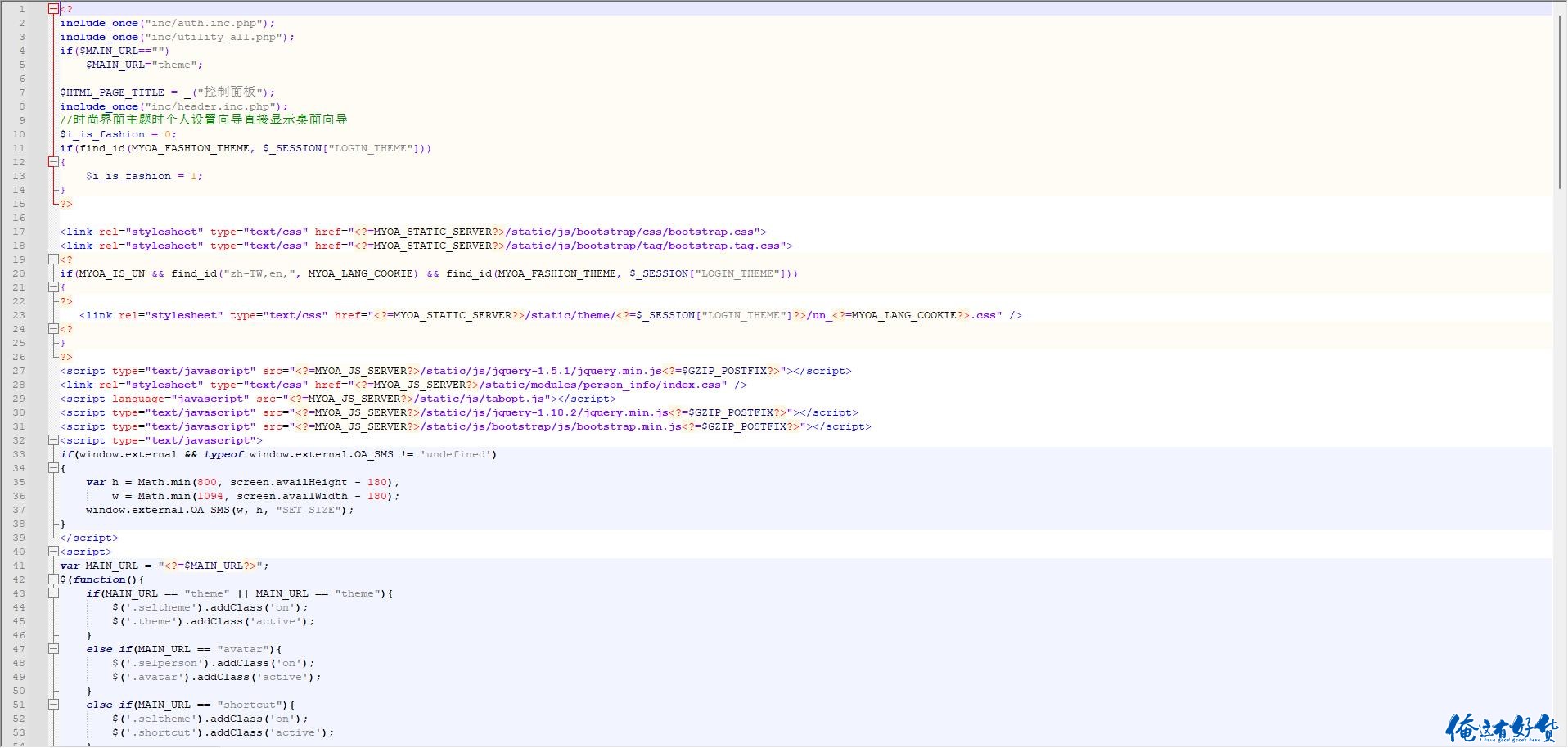Click the bootstrap.css path on line 17

(x=633, y=232)
